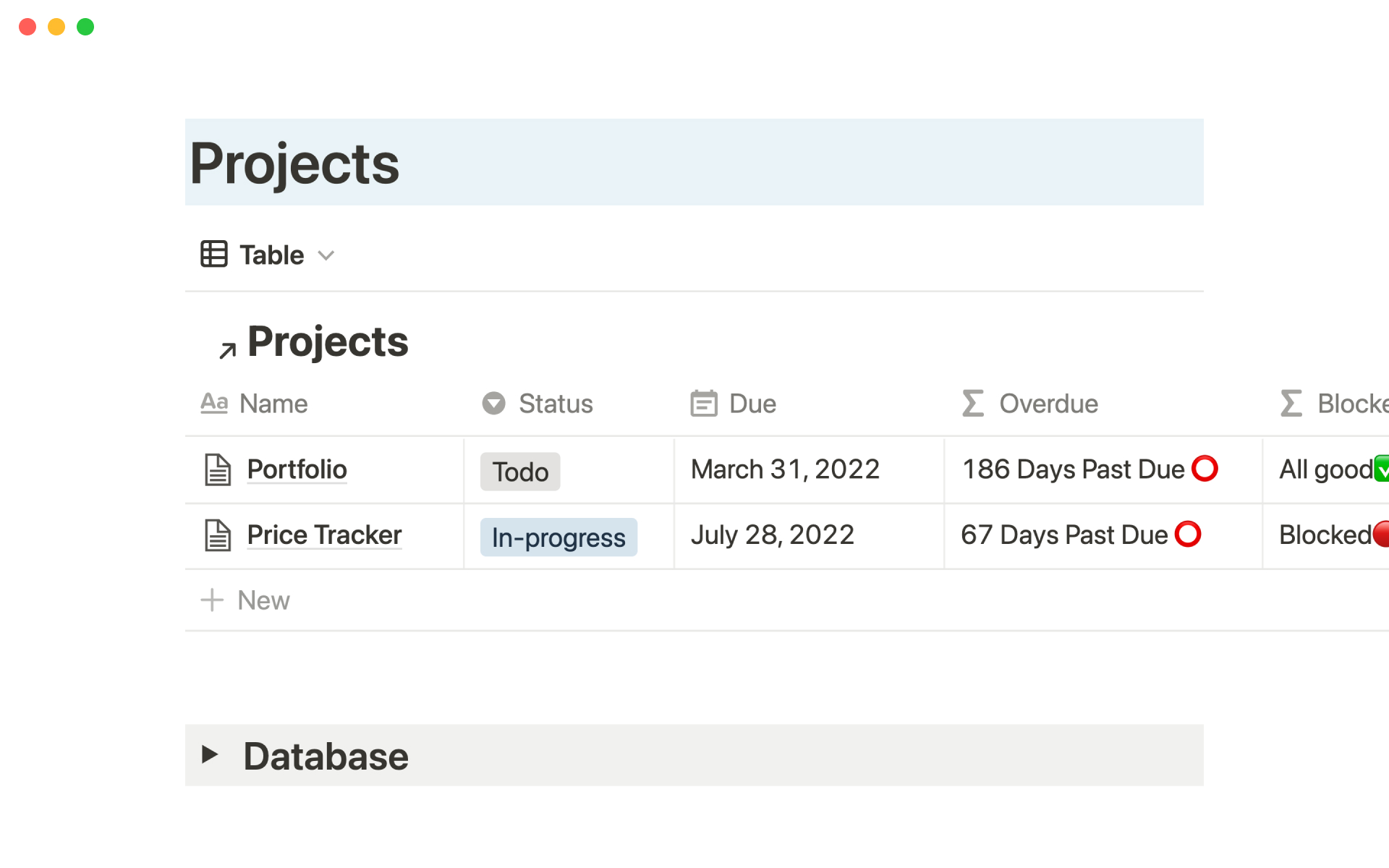The height and width of the screenshot is (868, 1389).
Task: Expand the Database toggle section
Action: pyautogui.click(x=210, y=754)
